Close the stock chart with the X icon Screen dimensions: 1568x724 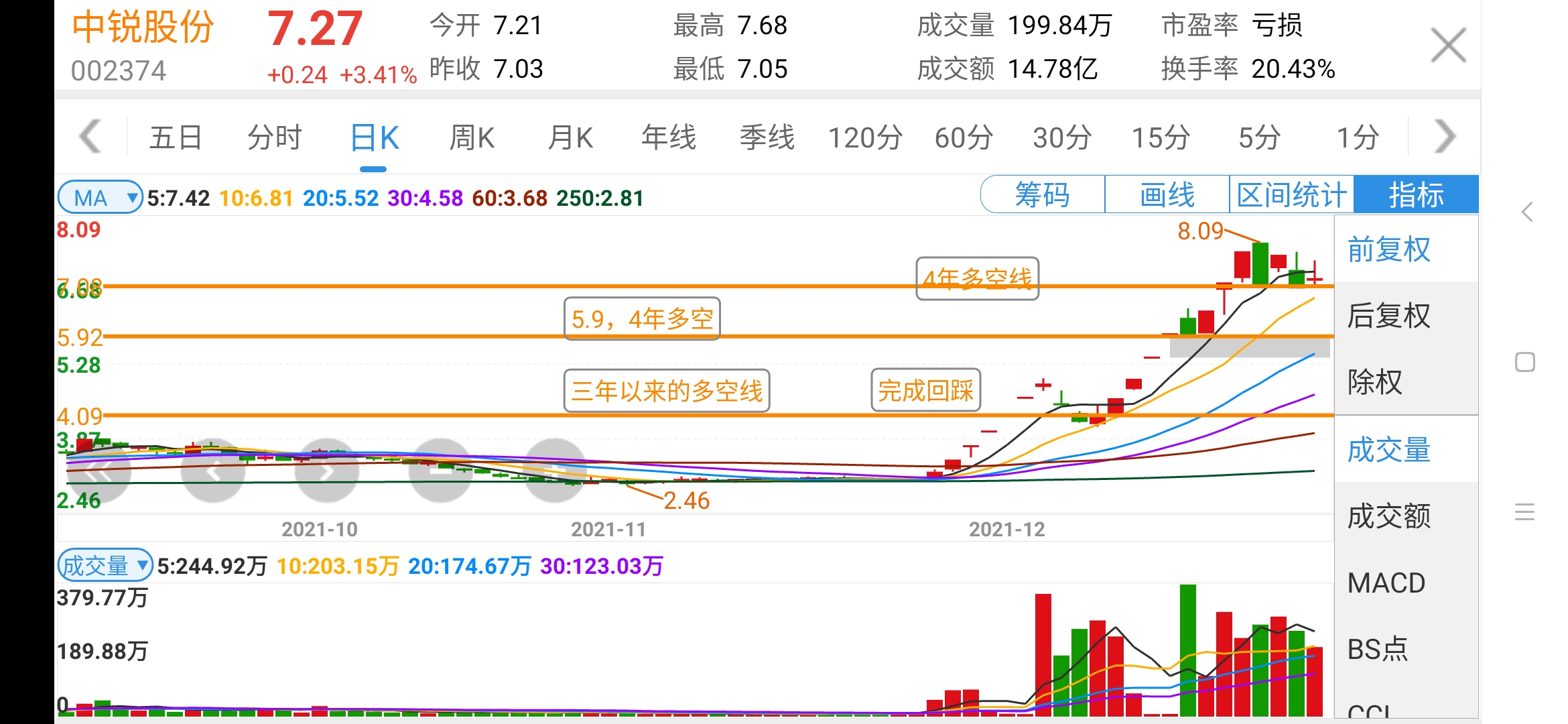[x=1448, y=46]
